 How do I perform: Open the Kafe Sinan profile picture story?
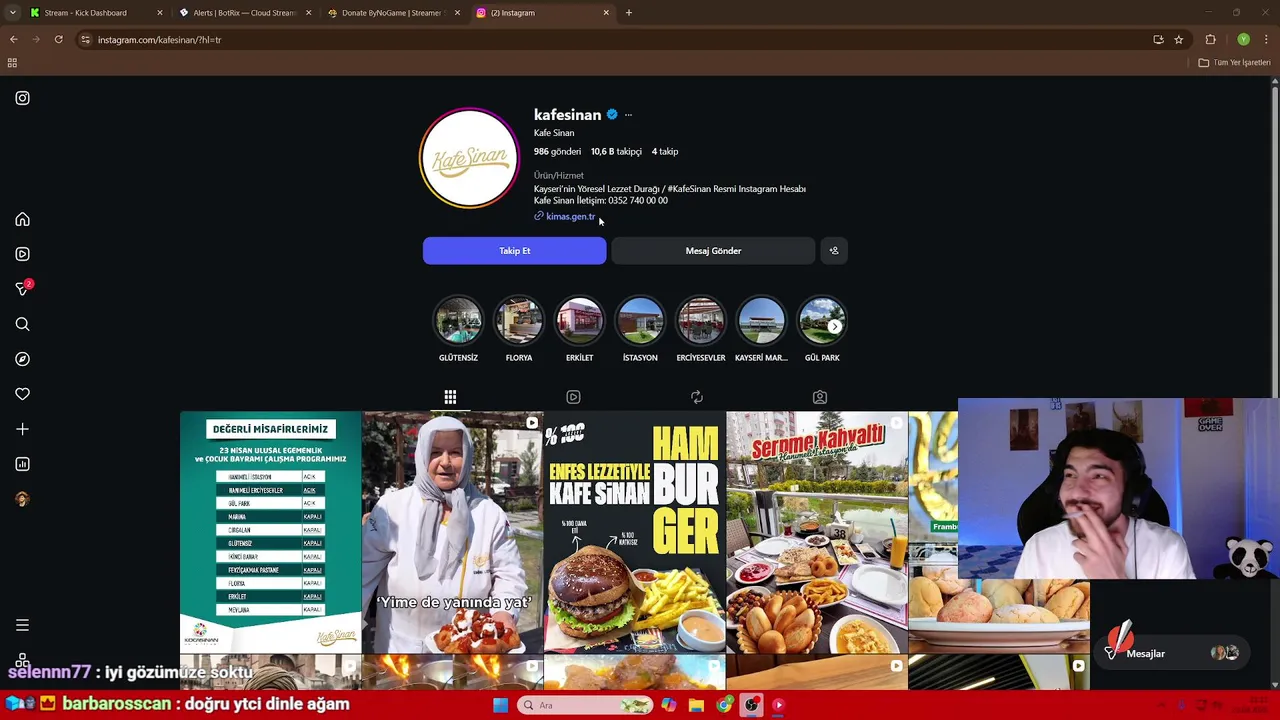coord(469,158)
